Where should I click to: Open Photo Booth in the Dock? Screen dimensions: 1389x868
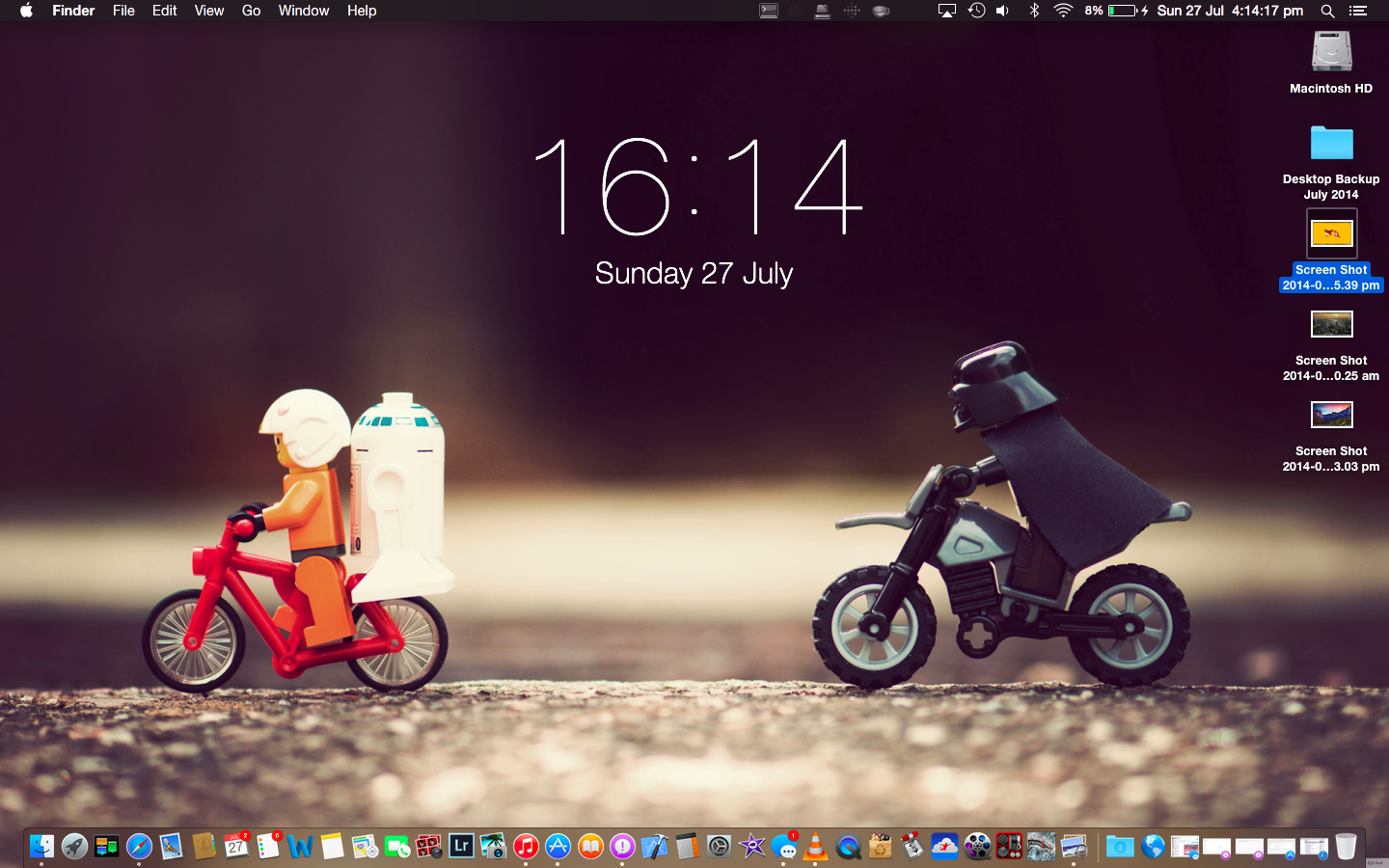[x=429, y=847]
